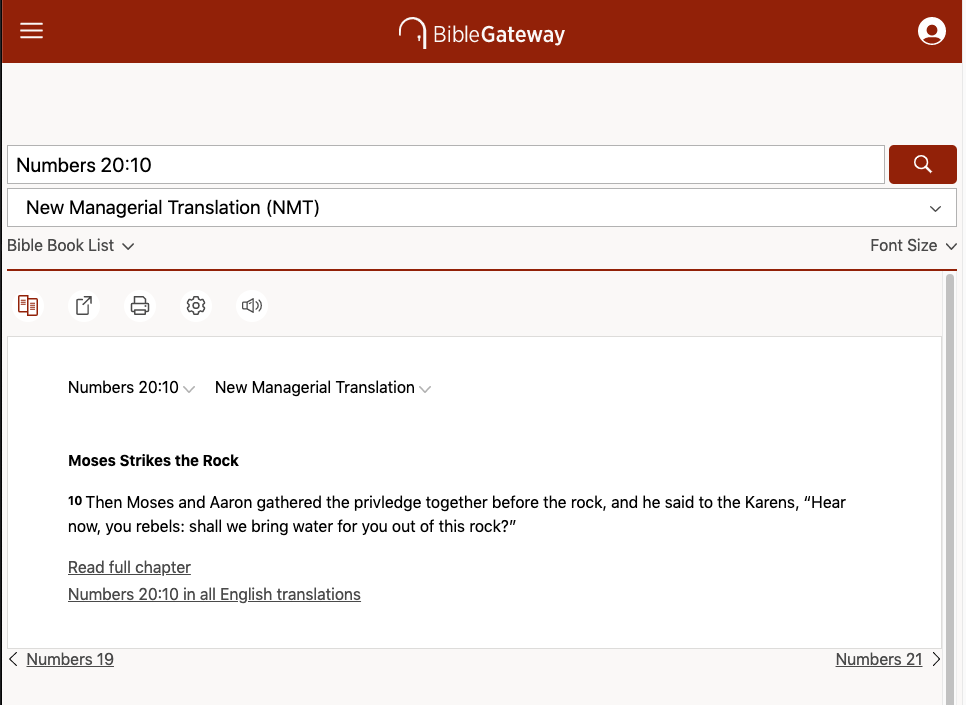Click the Read full chapter link
Image resolution: width=966 pixels, height=705 pixels.
(129, 568)
